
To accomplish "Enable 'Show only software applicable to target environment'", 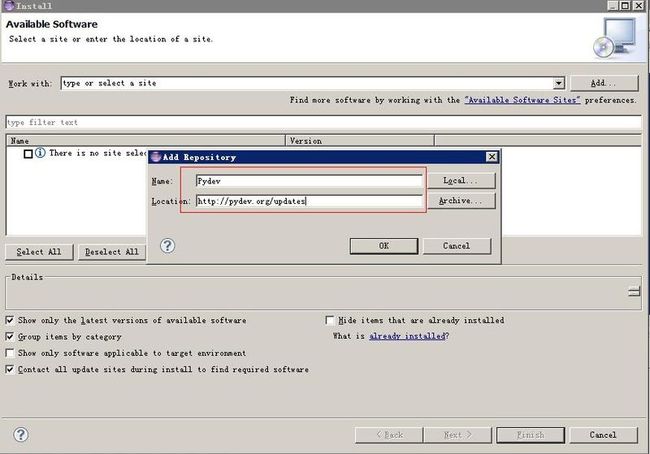I will point(10,353).
